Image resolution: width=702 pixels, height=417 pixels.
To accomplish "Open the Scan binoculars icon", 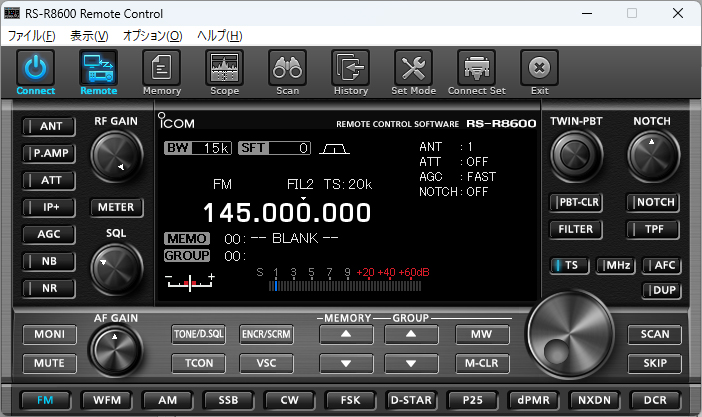I will click(287, 68).
